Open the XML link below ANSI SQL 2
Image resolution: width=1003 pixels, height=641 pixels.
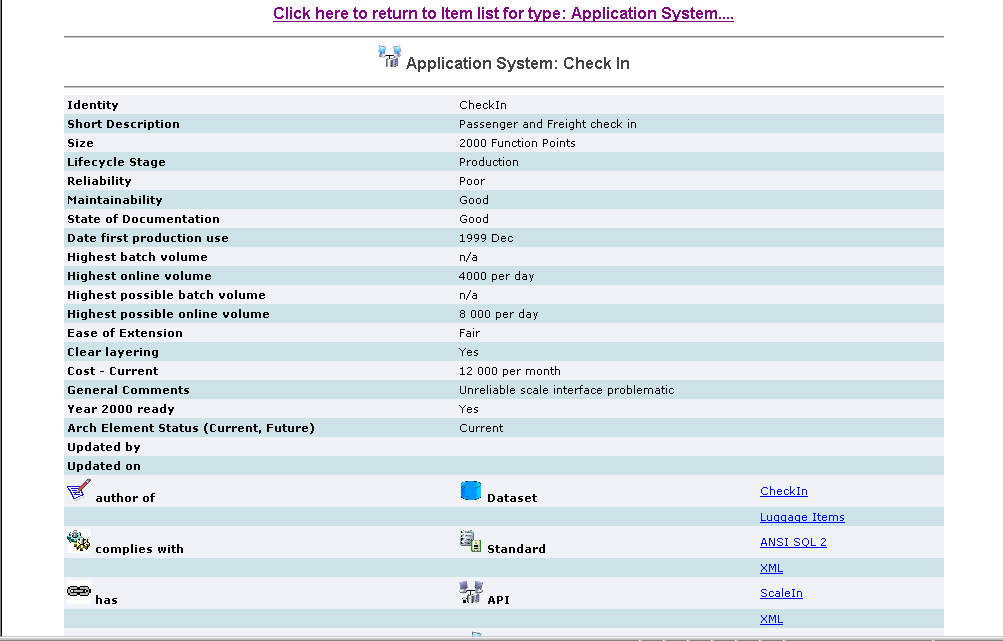click(x=771, y=568)
